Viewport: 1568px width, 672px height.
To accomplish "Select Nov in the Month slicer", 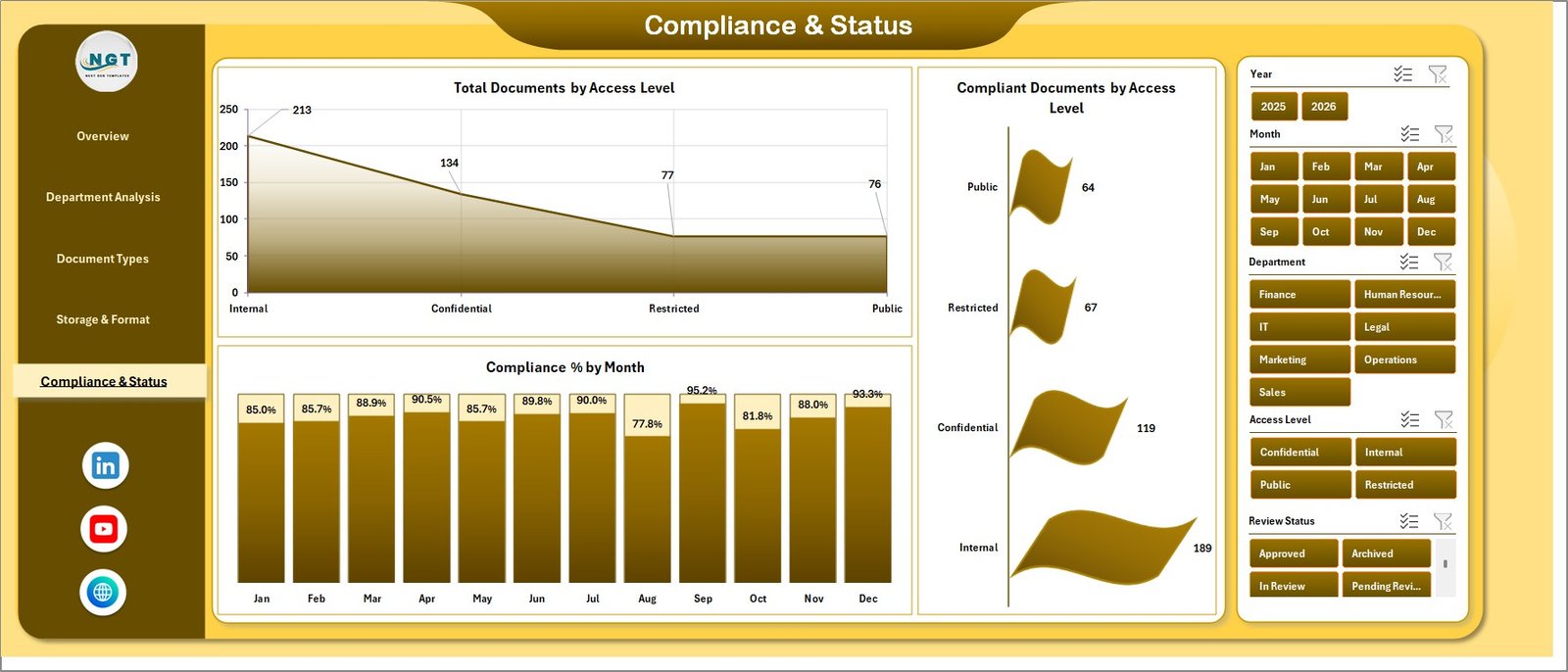I will pos(1378,232).
